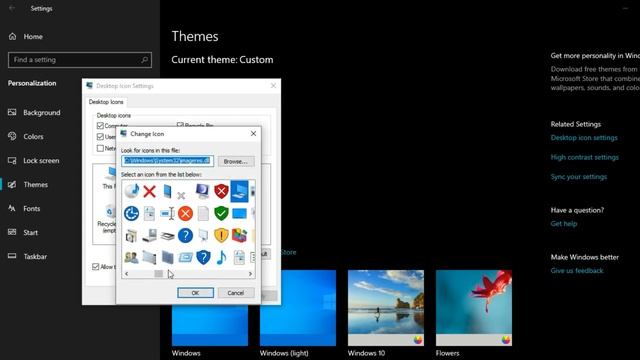Click the search magnifier in Find a setting

coord(144,60)
